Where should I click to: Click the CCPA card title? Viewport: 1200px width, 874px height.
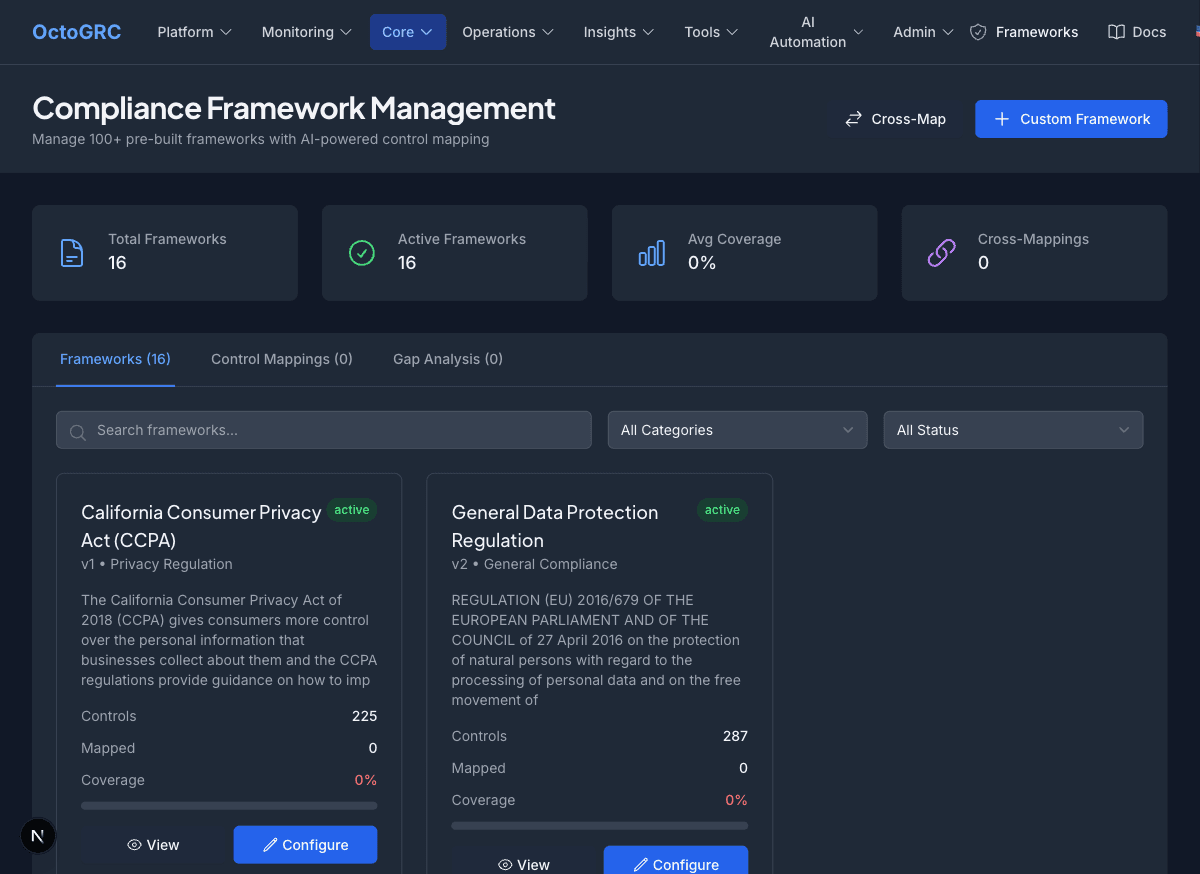coord(201,526)
